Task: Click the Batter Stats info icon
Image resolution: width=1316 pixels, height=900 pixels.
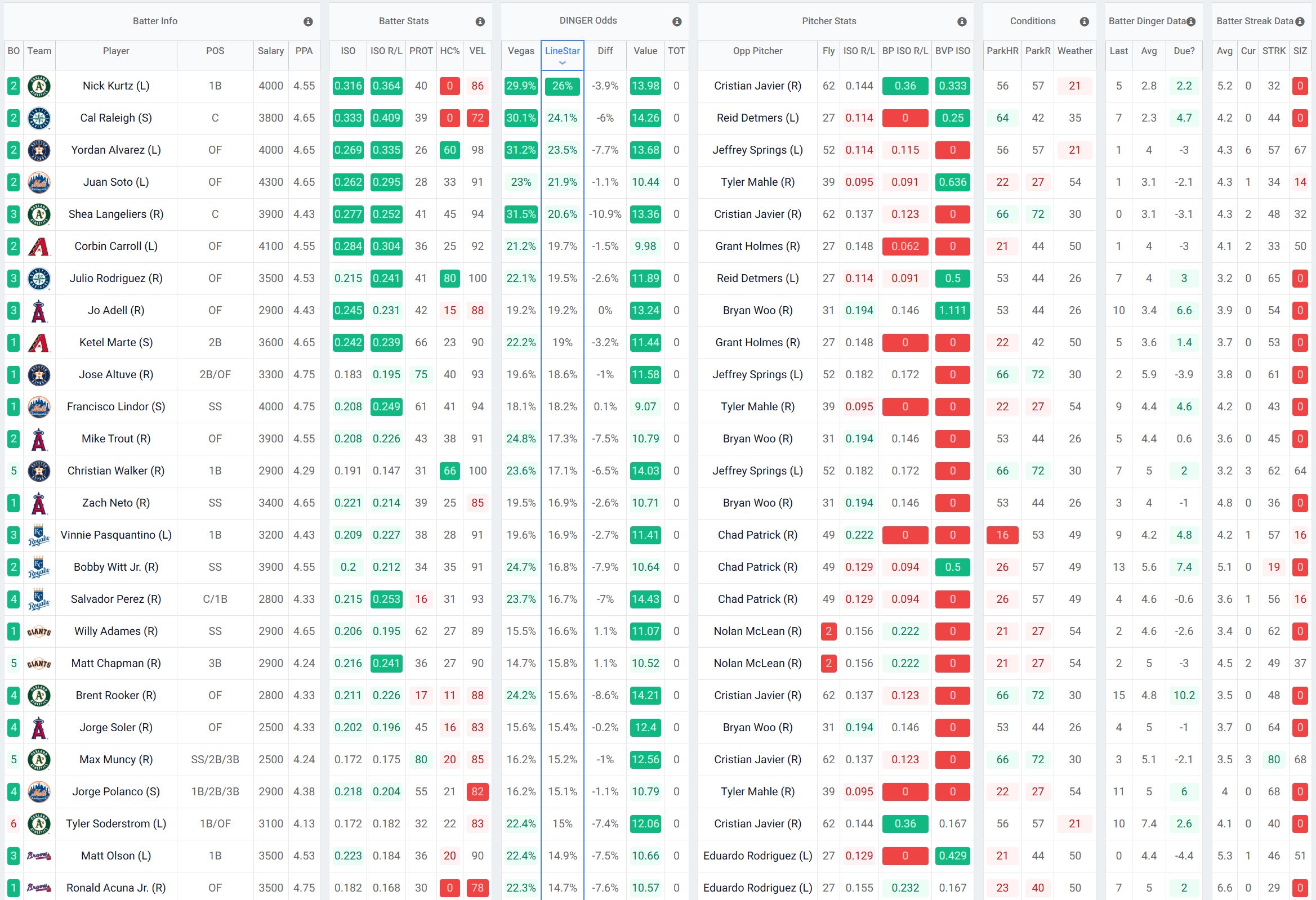Action: tap(480, 21)
